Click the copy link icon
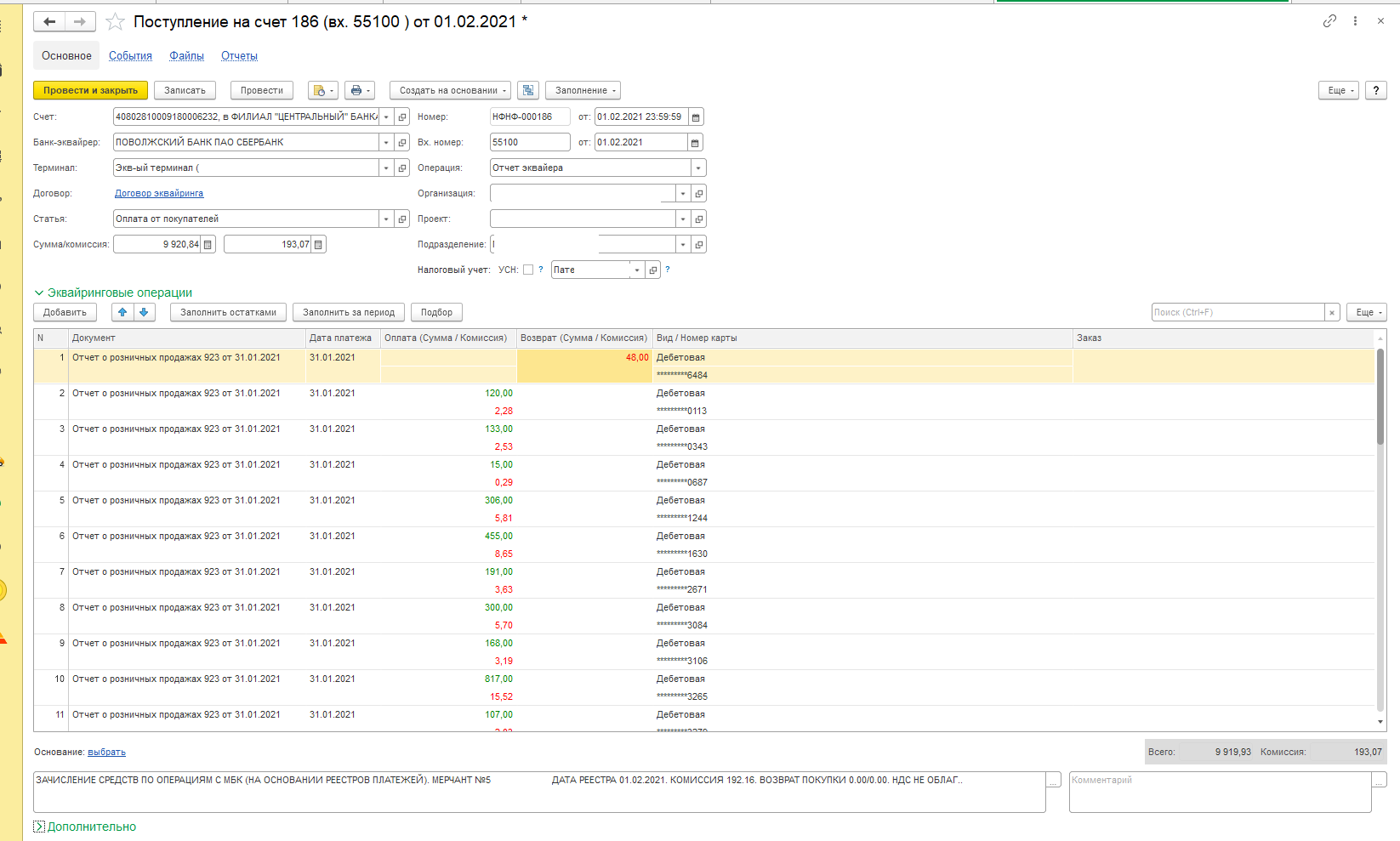 [1329, 21]
